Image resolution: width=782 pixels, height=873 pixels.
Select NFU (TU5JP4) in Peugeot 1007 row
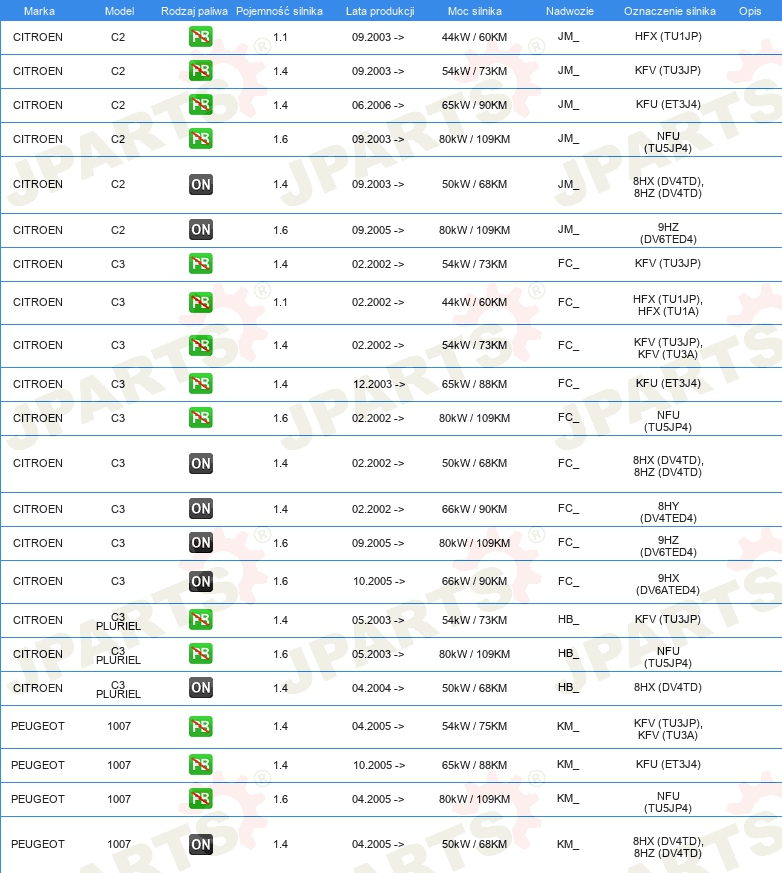click(x=668, y=802)
